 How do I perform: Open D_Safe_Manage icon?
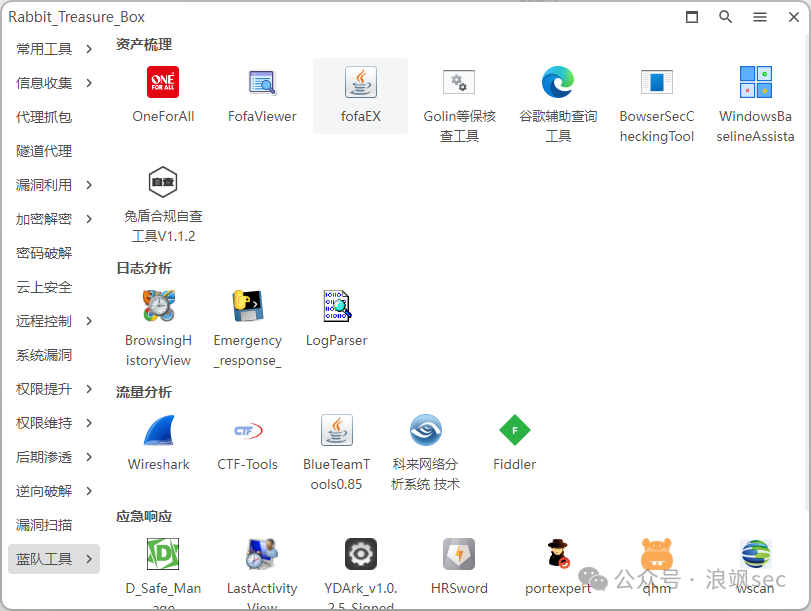coord(163,554)
